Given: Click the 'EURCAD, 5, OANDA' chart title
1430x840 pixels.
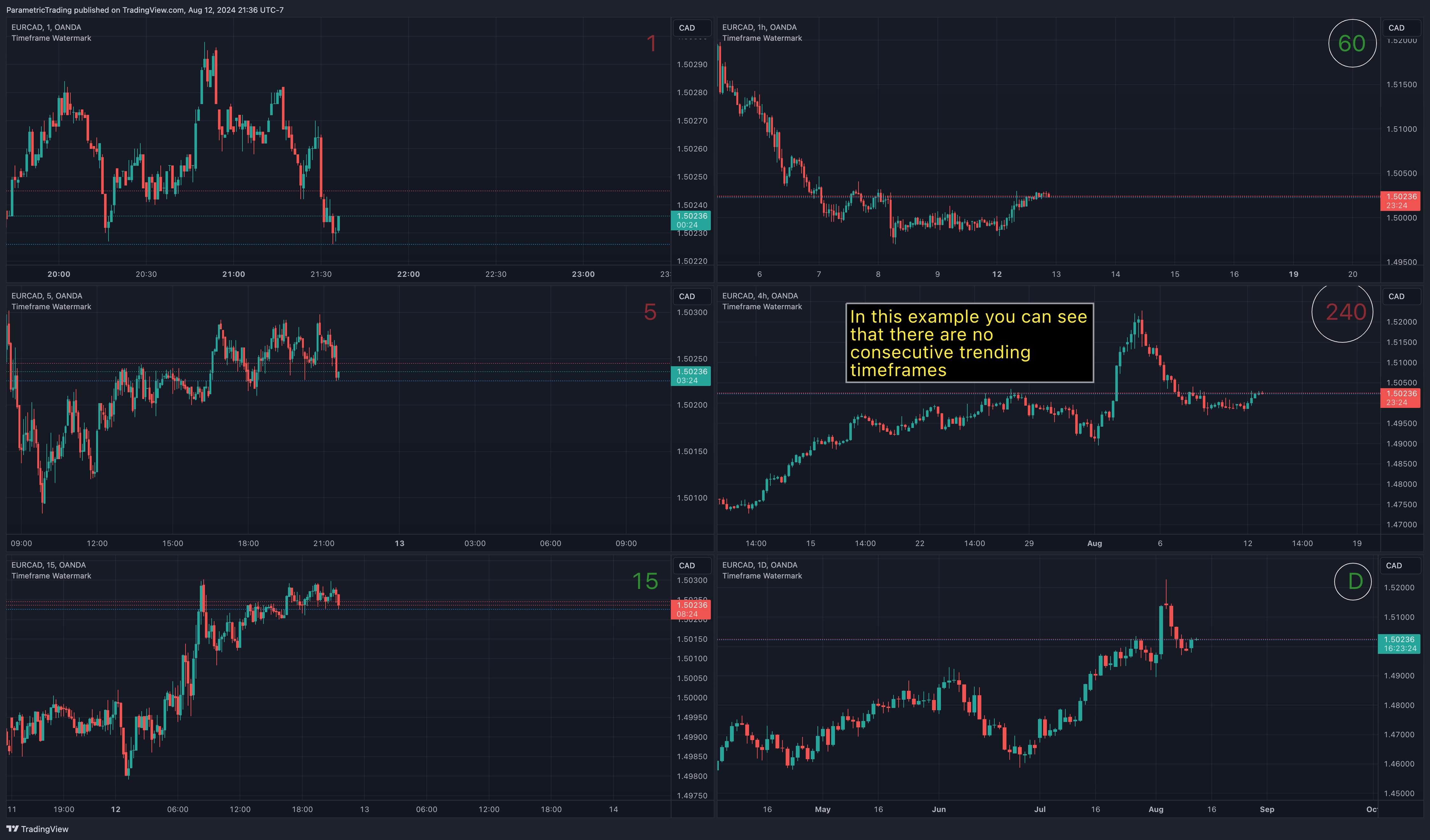Looking at the screenshot, I should [47, 296].
